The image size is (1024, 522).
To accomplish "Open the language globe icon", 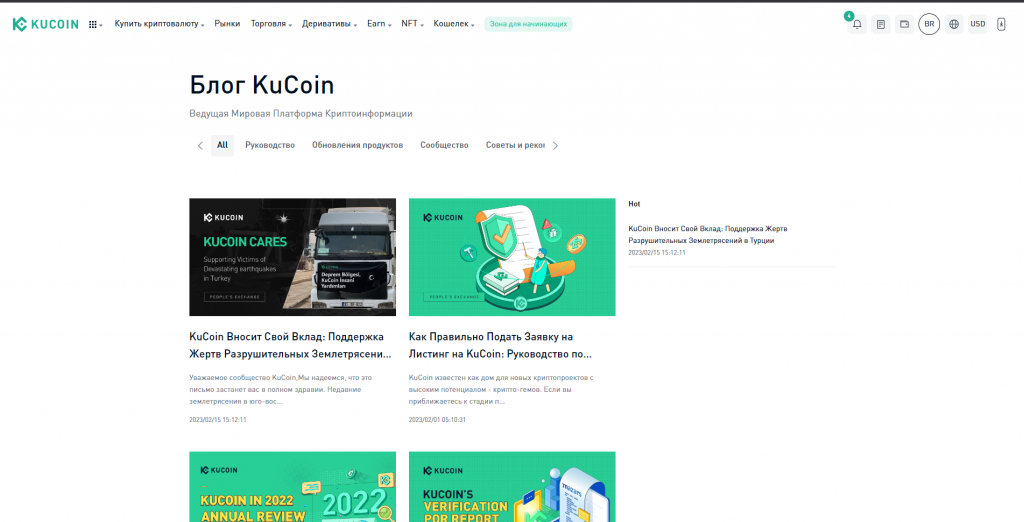I will [954, 24].
